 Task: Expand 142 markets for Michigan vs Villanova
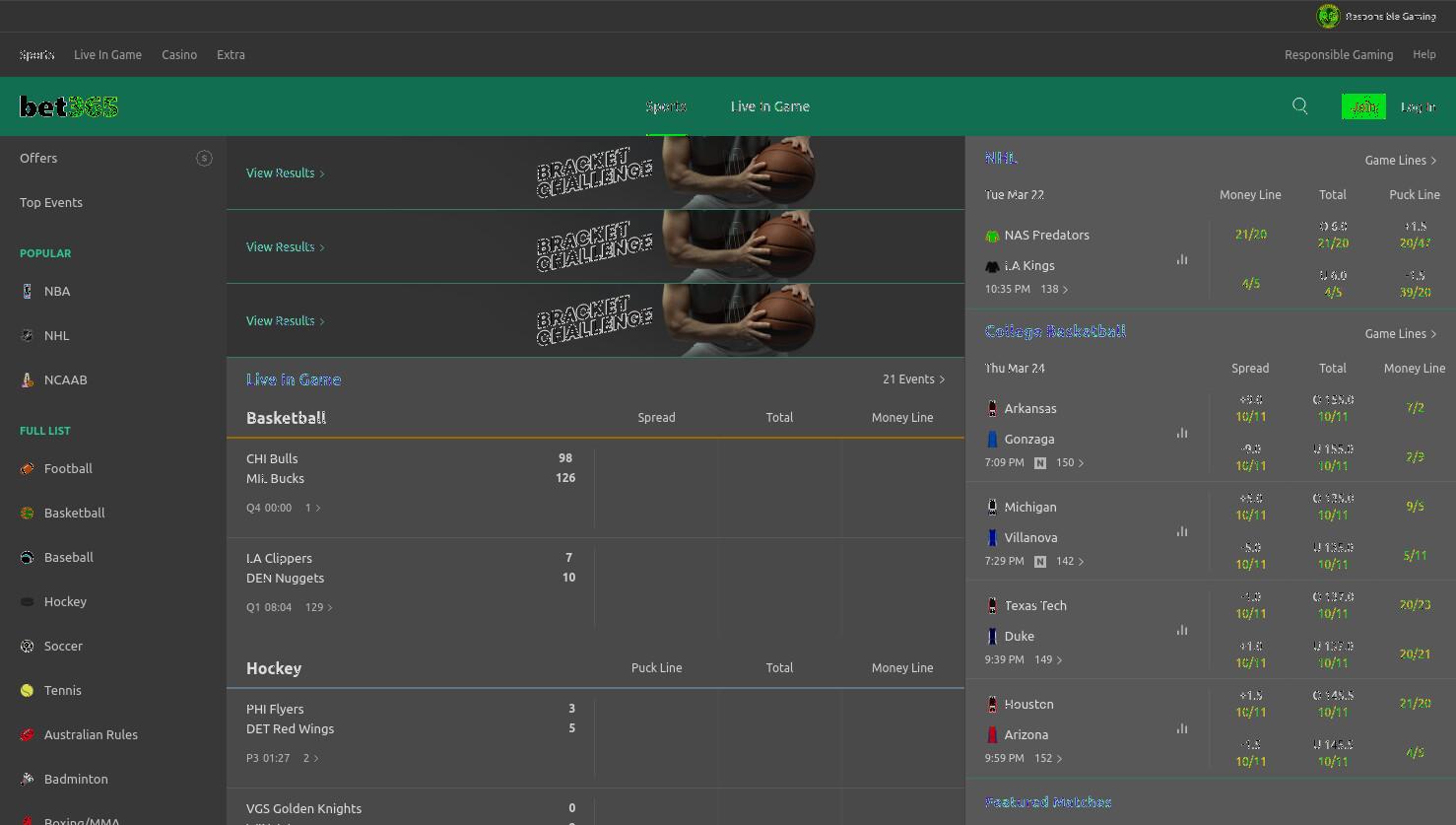(1070, 561)
